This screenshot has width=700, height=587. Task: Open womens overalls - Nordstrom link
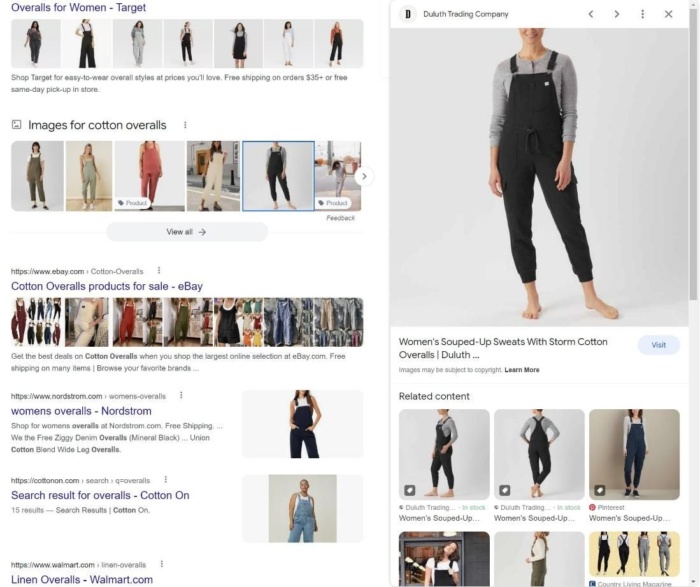81,411
